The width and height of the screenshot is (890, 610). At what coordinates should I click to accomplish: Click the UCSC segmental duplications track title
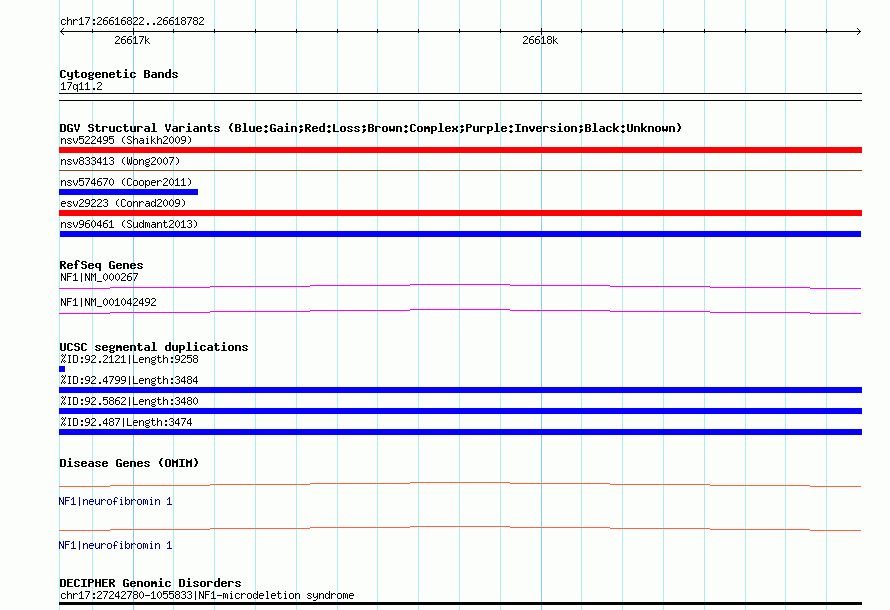coord(154,347)
